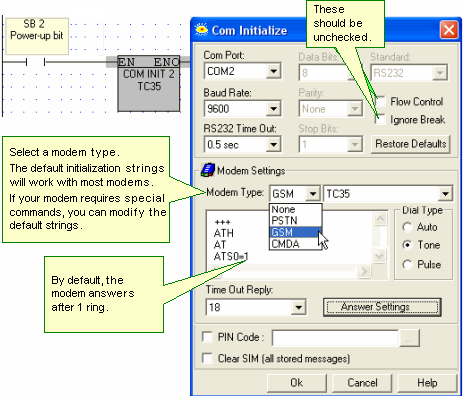Choose CMDA from modem type list
Viewport: 464px width, 398px height.
[295, 244]
